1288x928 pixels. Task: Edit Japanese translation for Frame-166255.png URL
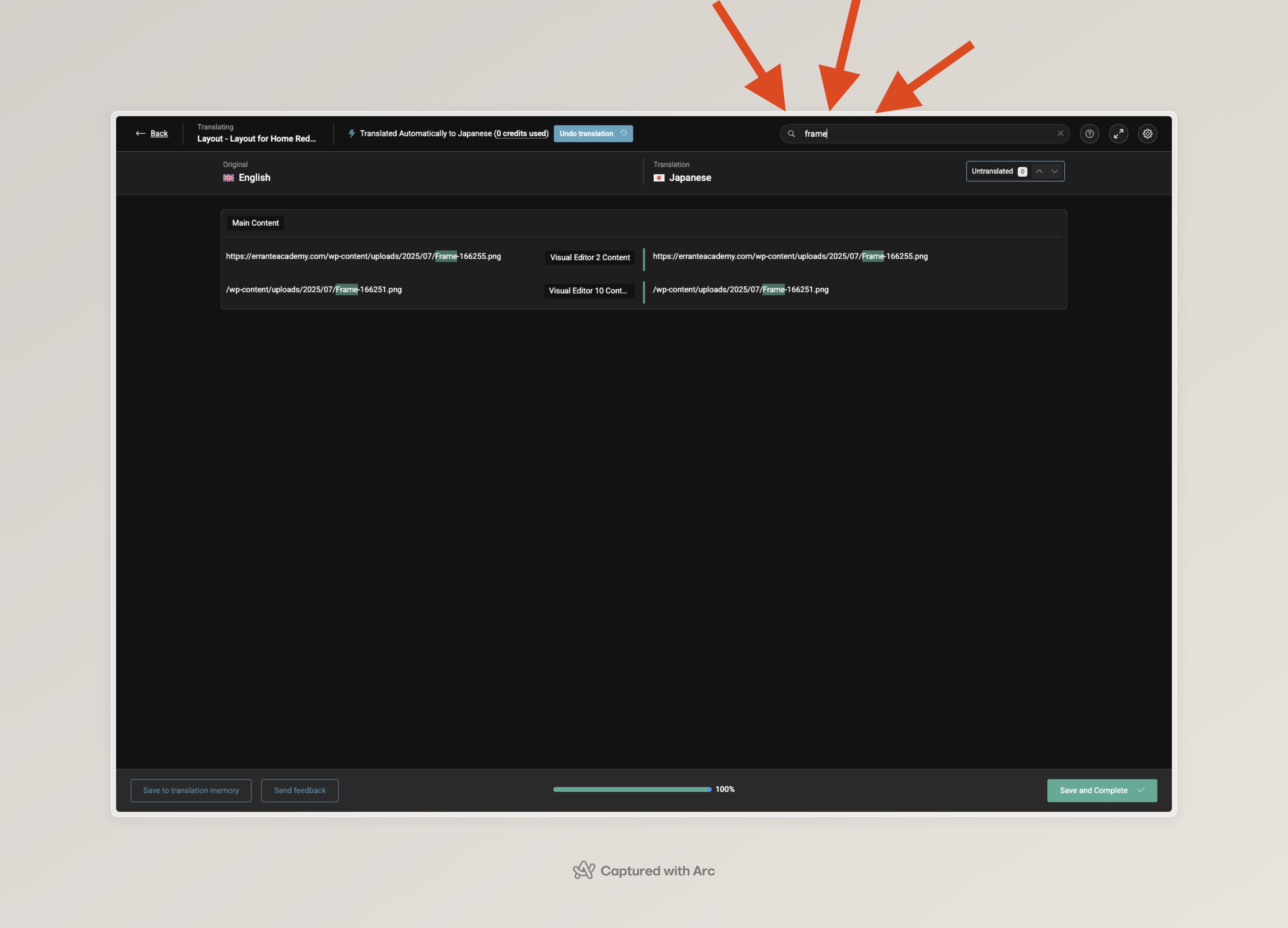790,257
